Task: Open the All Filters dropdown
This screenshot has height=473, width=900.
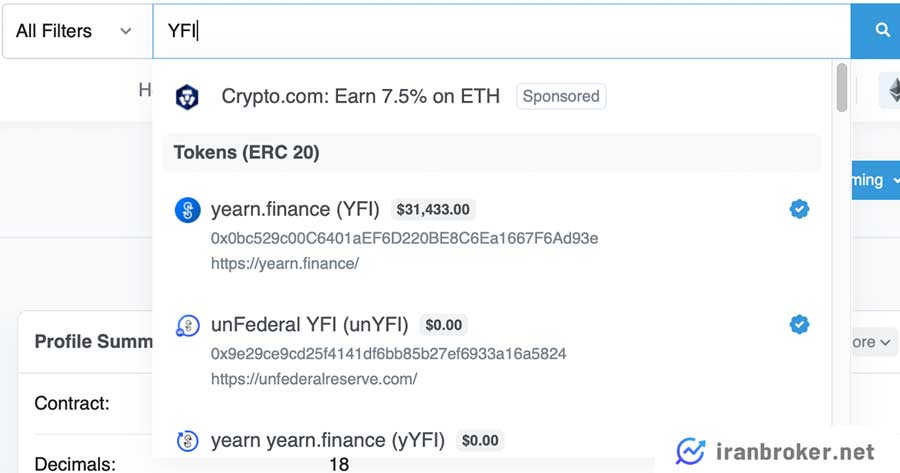Action: coord(77,31)
